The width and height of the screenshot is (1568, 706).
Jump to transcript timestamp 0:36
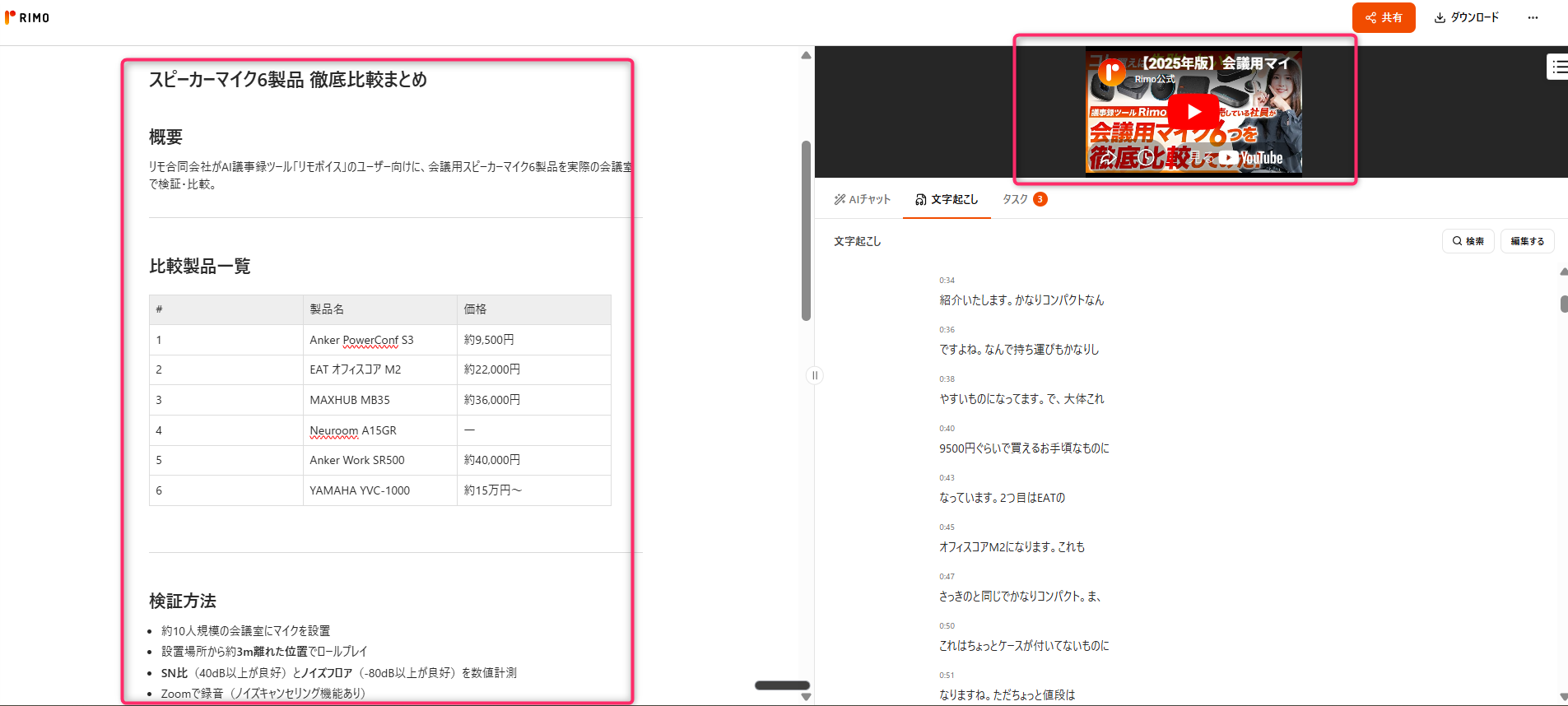point(947,330)
